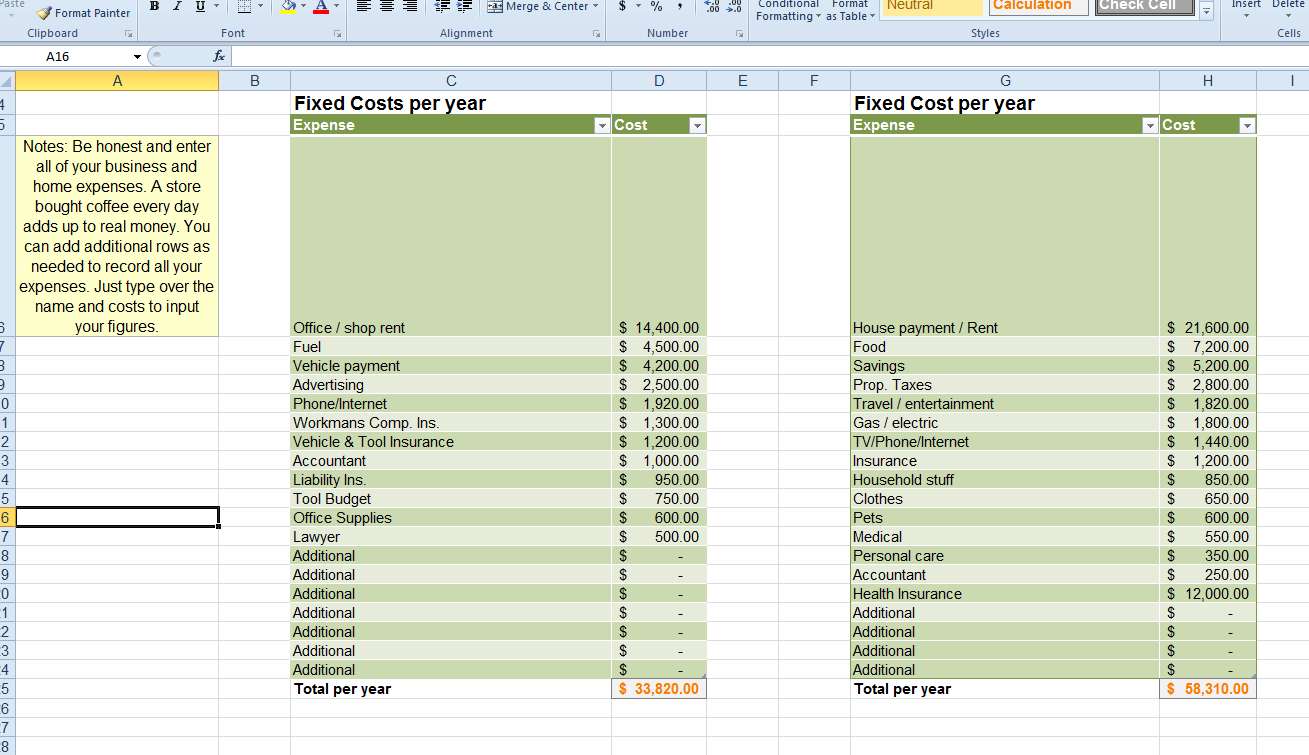Select the 'Lawyer' expense cell
The image size is (1309, 755).
[x=451, y=537]
